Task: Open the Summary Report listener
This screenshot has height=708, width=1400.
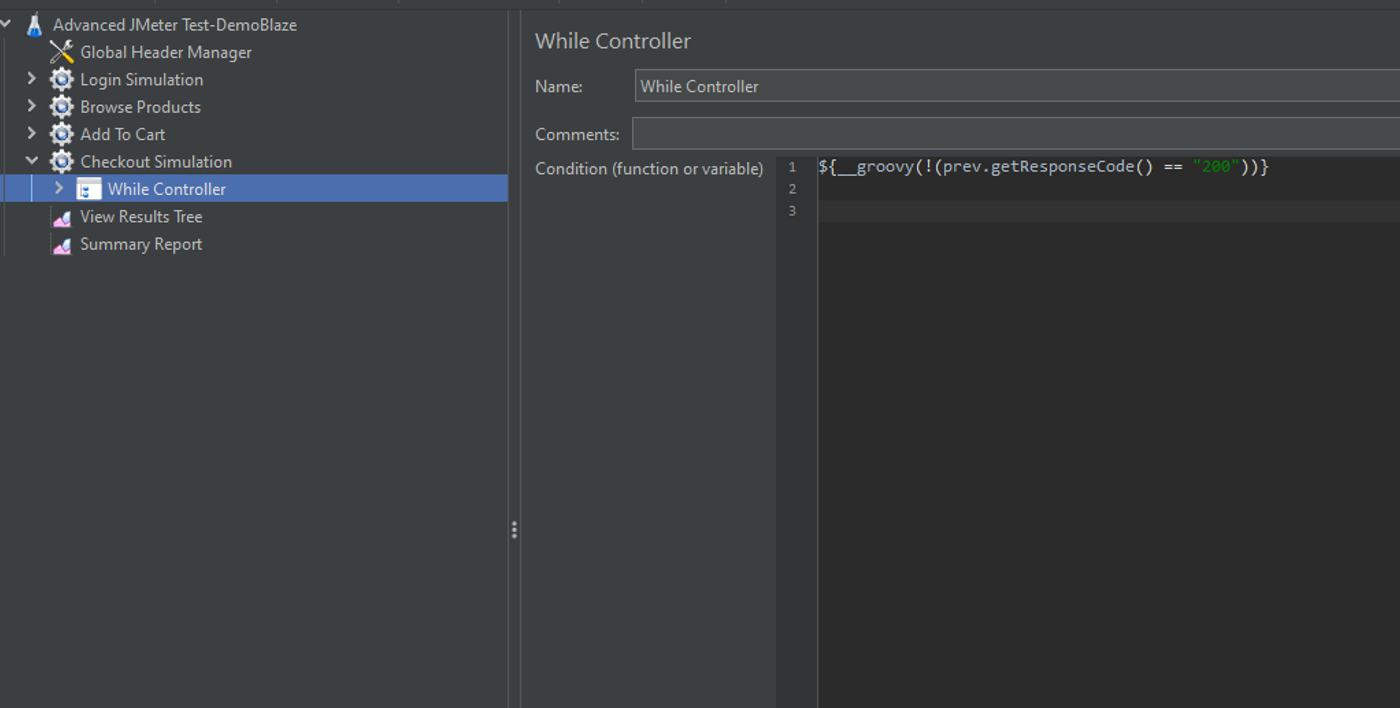Action: [x=141, y=244]
